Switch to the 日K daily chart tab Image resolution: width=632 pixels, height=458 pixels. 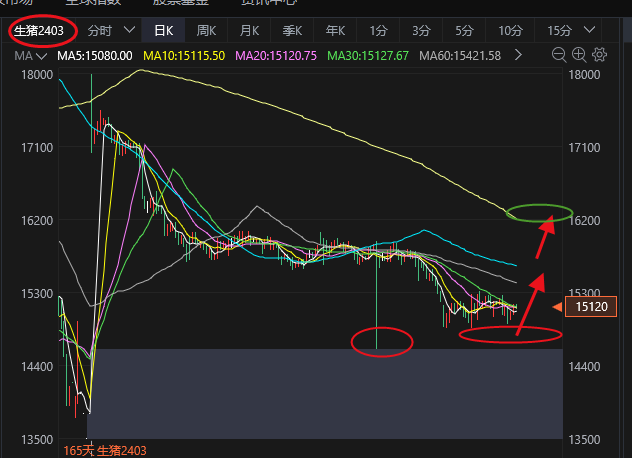(x=163, y=32)
